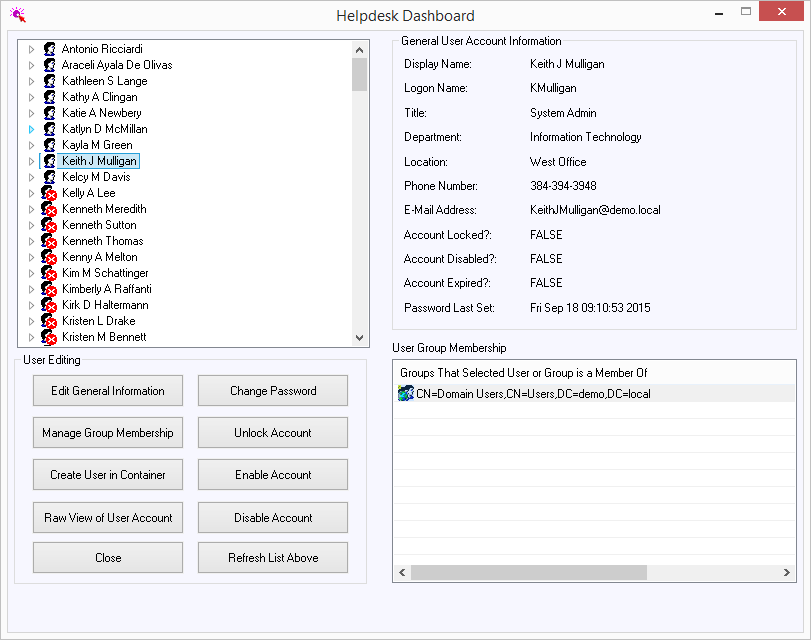The height and width of the screenshot is (640, 811).
Task: Click the user icon next to Kayla M Green
Action: point(48,145)
